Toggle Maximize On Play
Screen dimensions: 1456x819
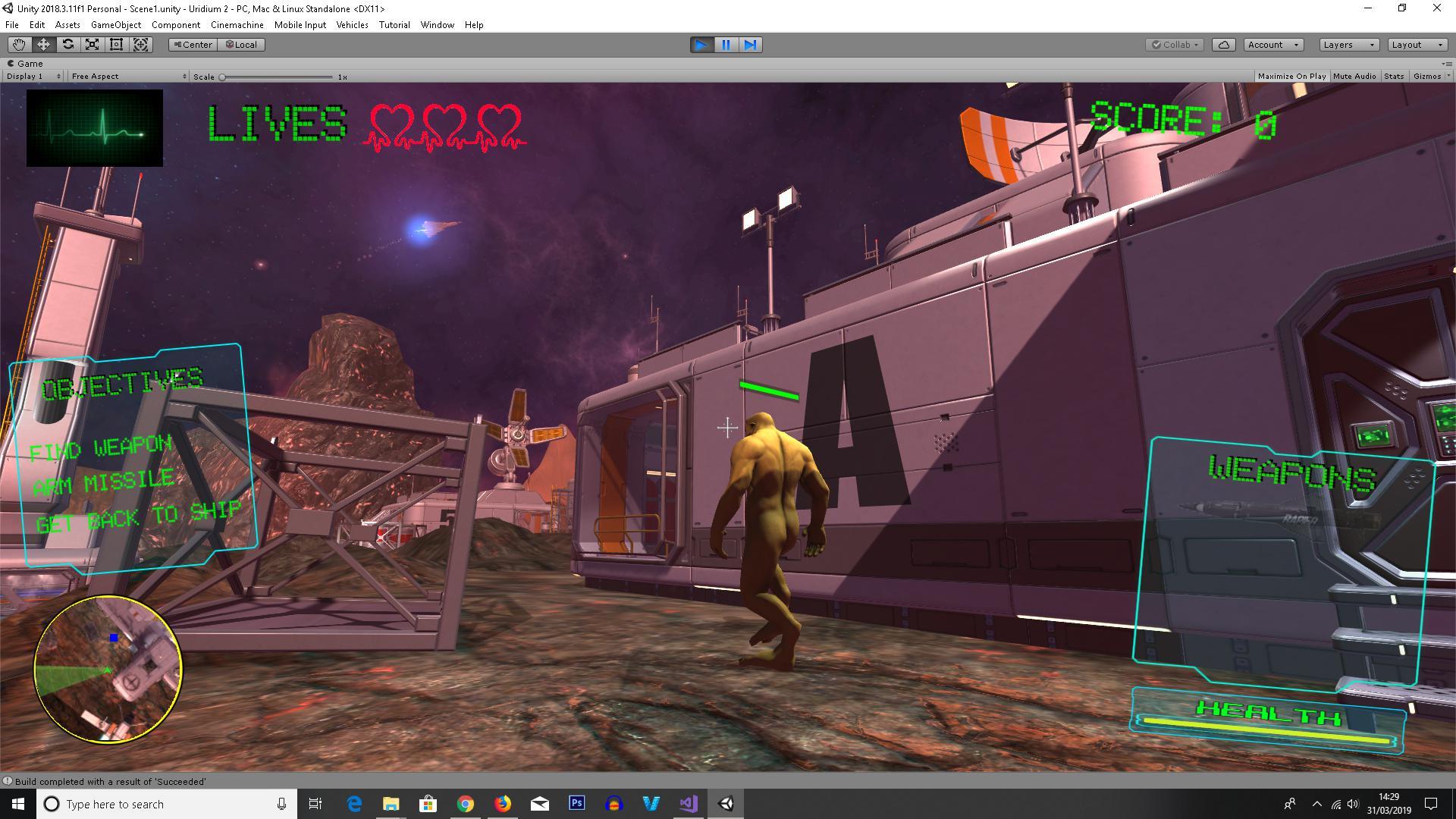[x=1291, y=77]
